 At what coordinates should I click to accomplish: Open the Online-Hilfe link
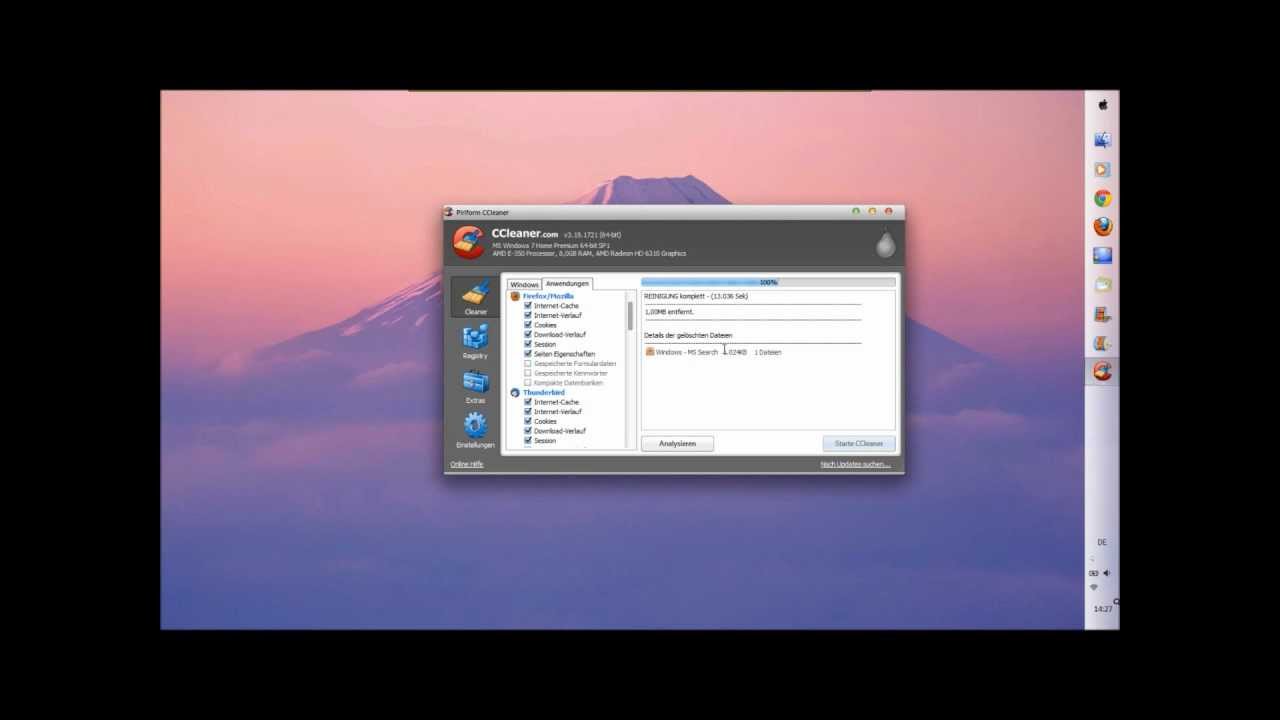(467, 464)
